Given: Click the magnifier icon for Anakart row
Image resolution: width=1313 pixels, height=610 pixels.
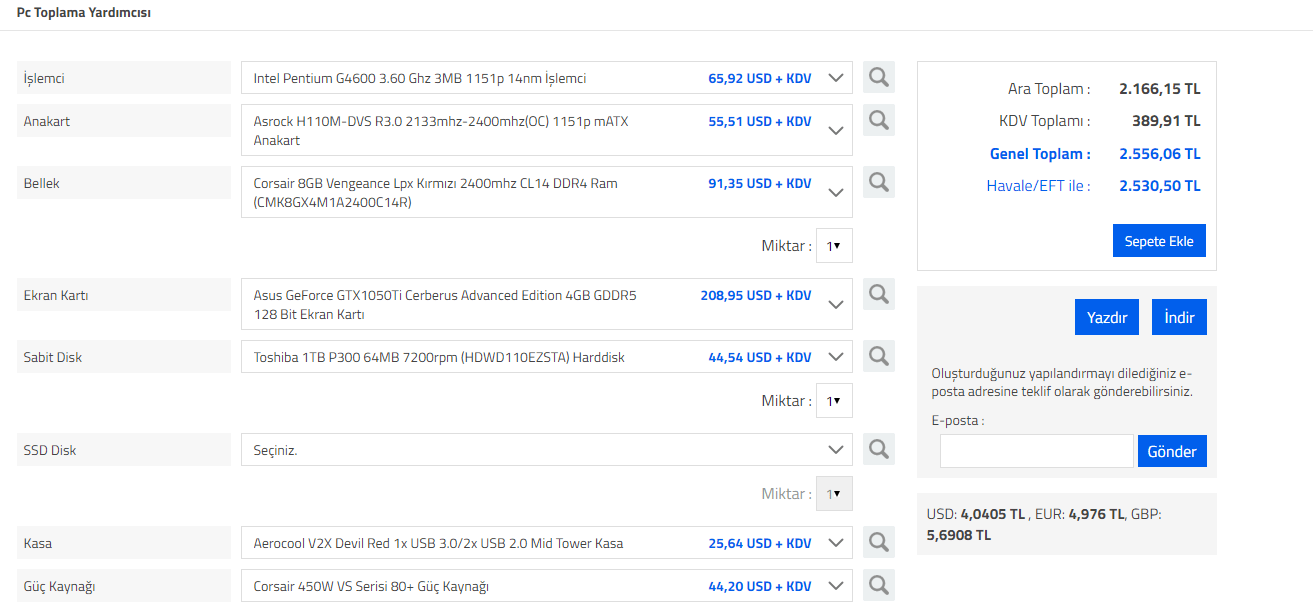Looking at the screenshot, I should coord(879,120).
